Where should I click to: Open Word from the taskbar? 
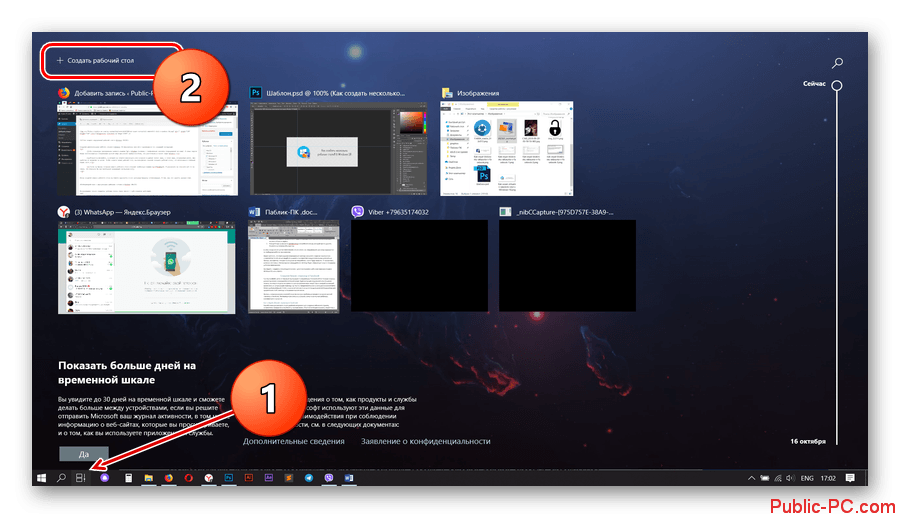[348, 478]
